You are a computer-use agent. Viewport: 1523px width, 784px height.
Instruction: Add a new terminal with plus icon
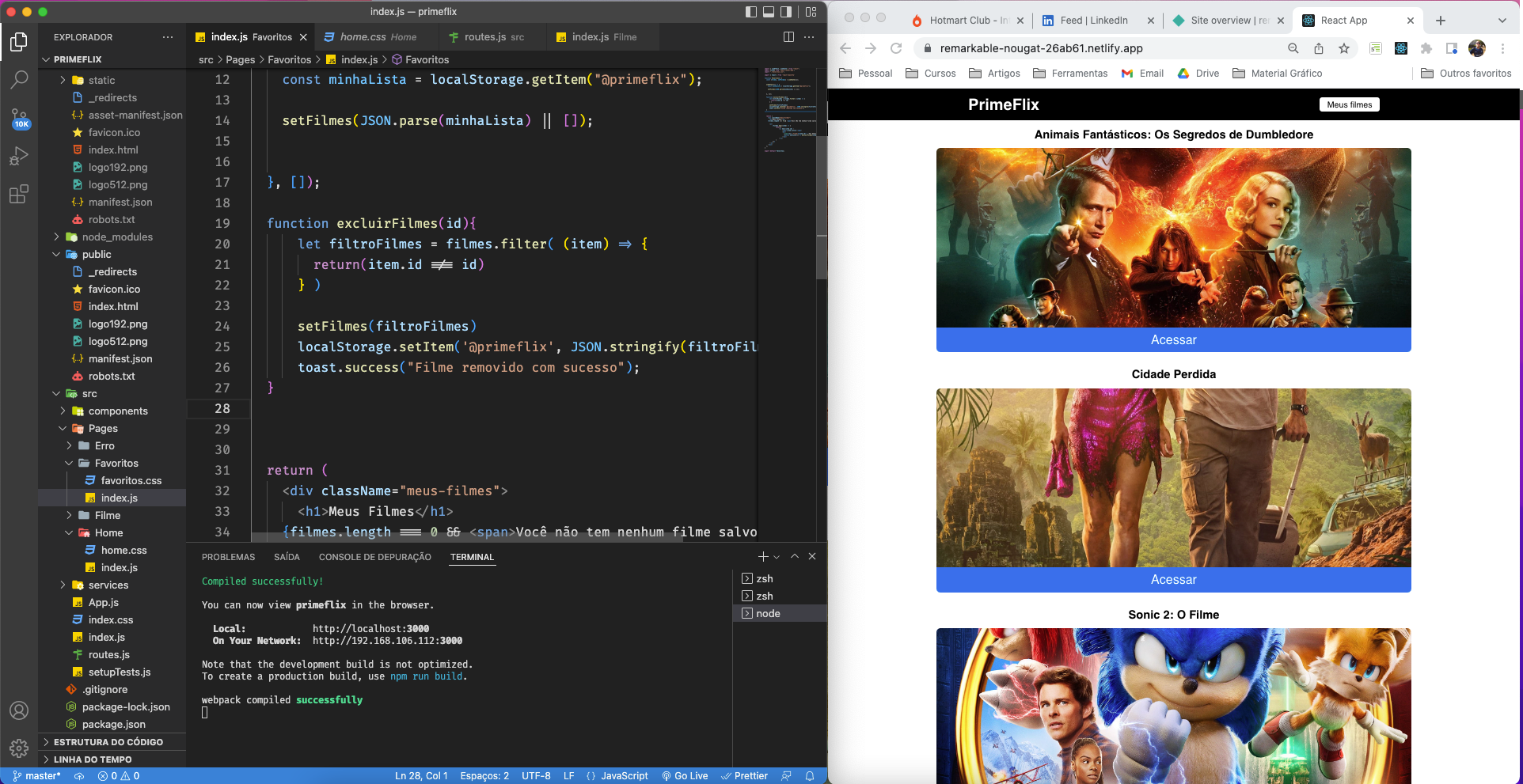(763, 557)
